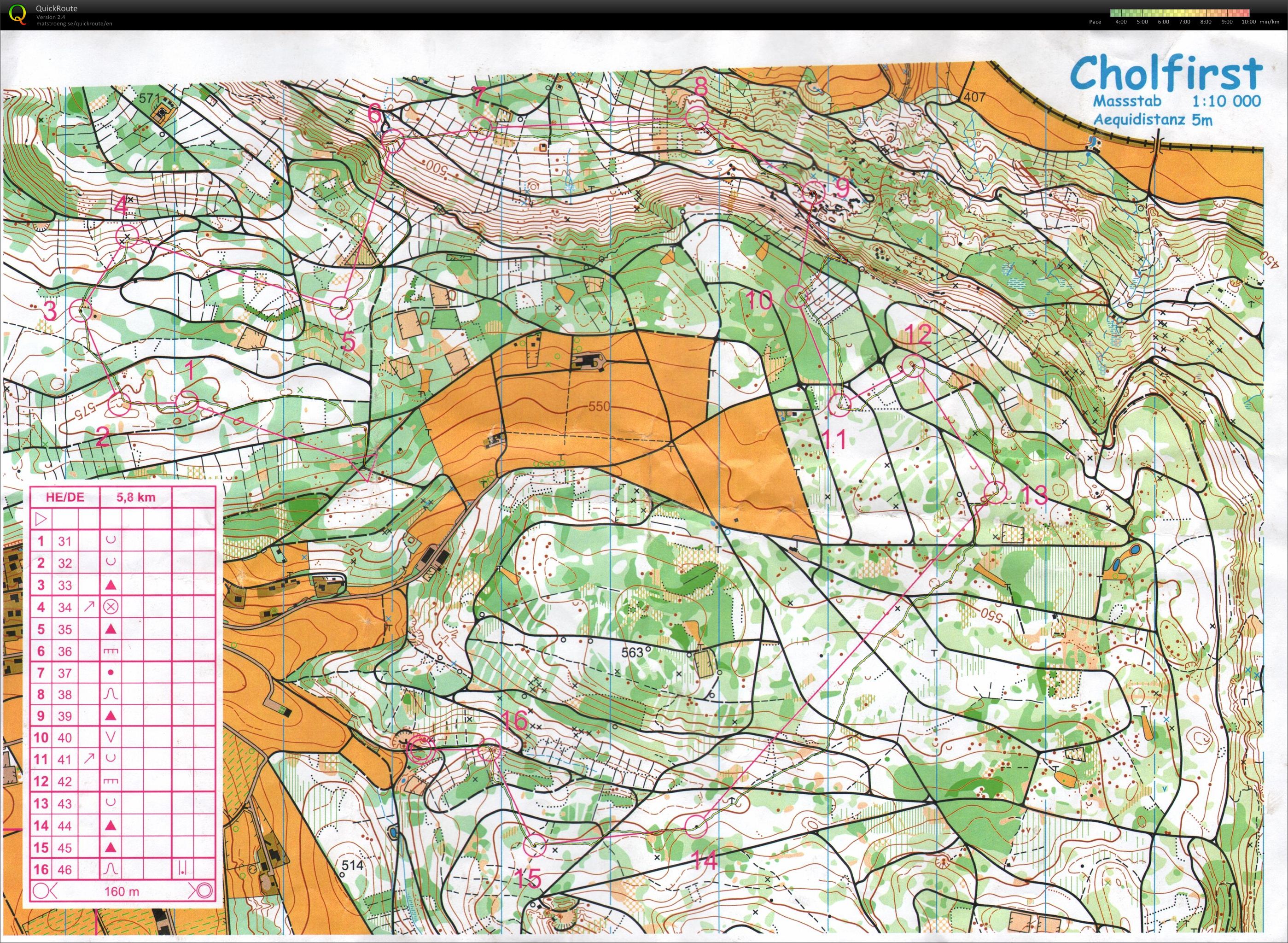Click the depression symbol in row 43
The height and width of the screenshot is (943, 1288).
point(111,802)
